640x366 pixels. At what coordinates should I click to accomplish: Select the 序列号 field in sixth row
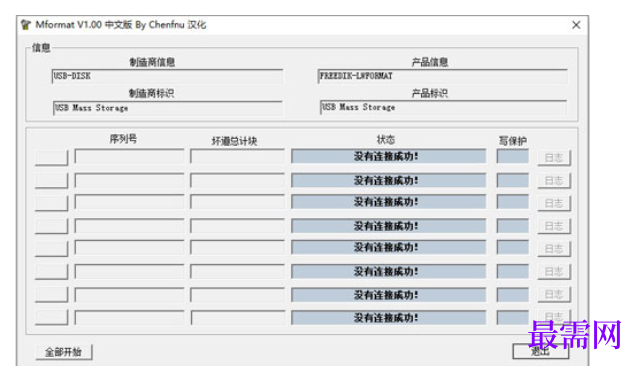(129, 271)
